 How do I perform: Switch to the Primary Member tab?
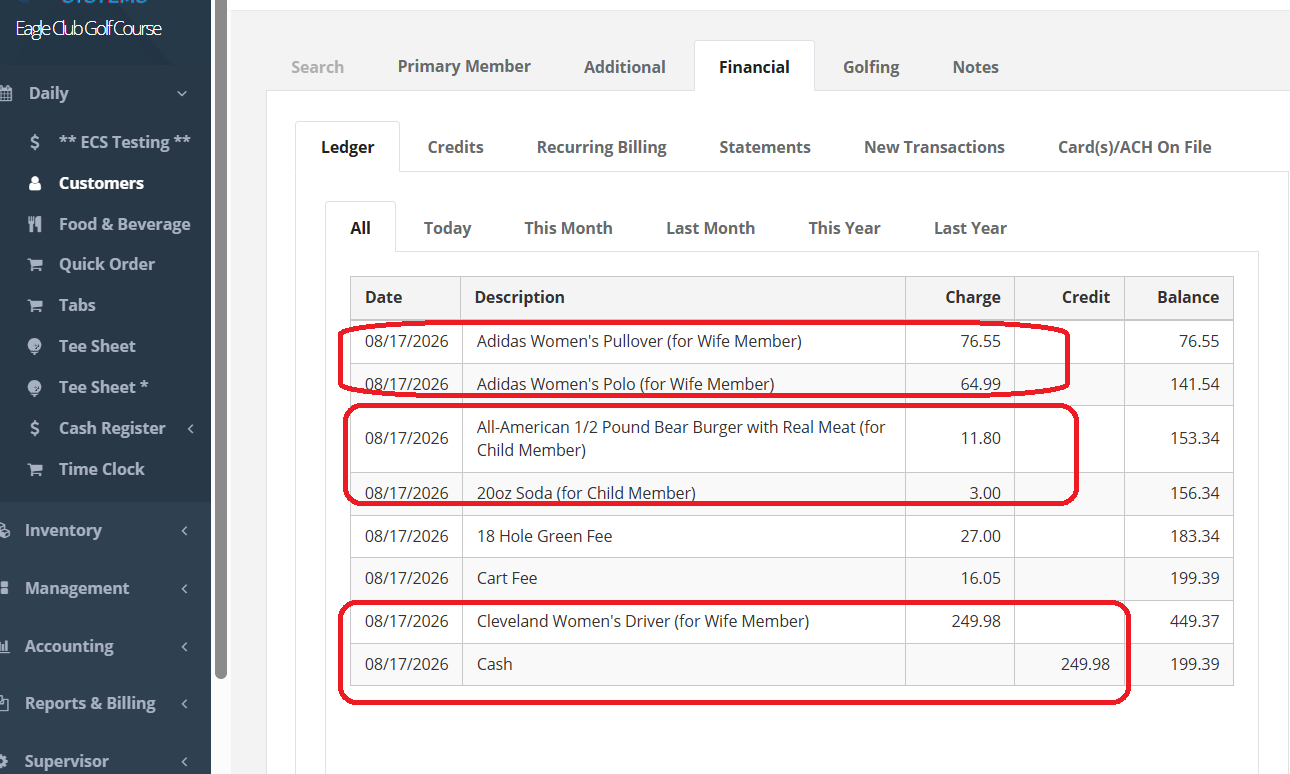464,66
